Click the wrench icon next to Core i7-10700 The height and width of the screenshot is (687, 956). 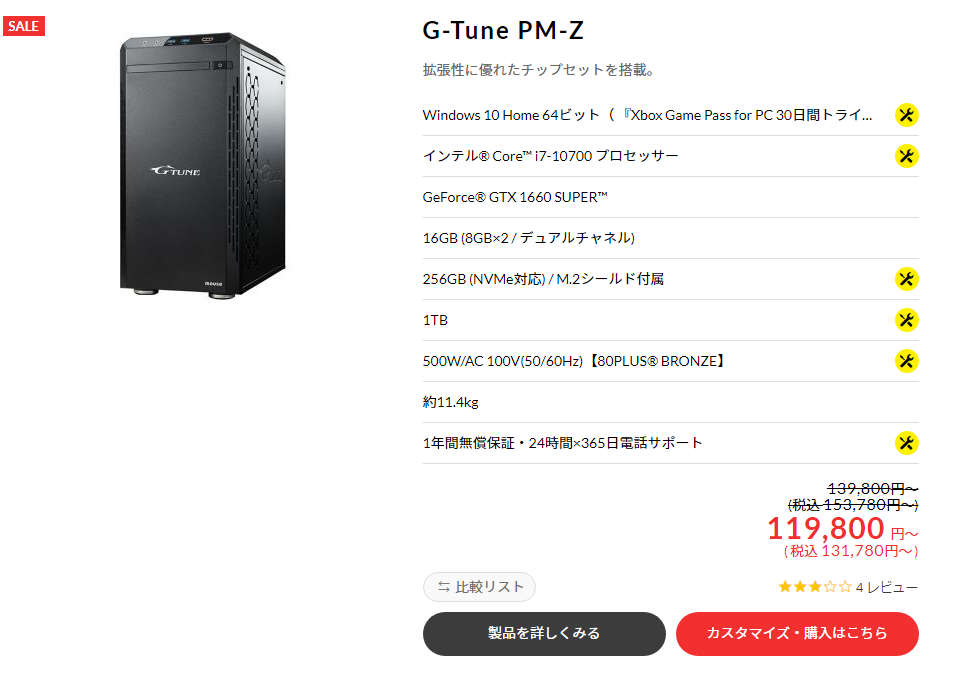[906, 156]
